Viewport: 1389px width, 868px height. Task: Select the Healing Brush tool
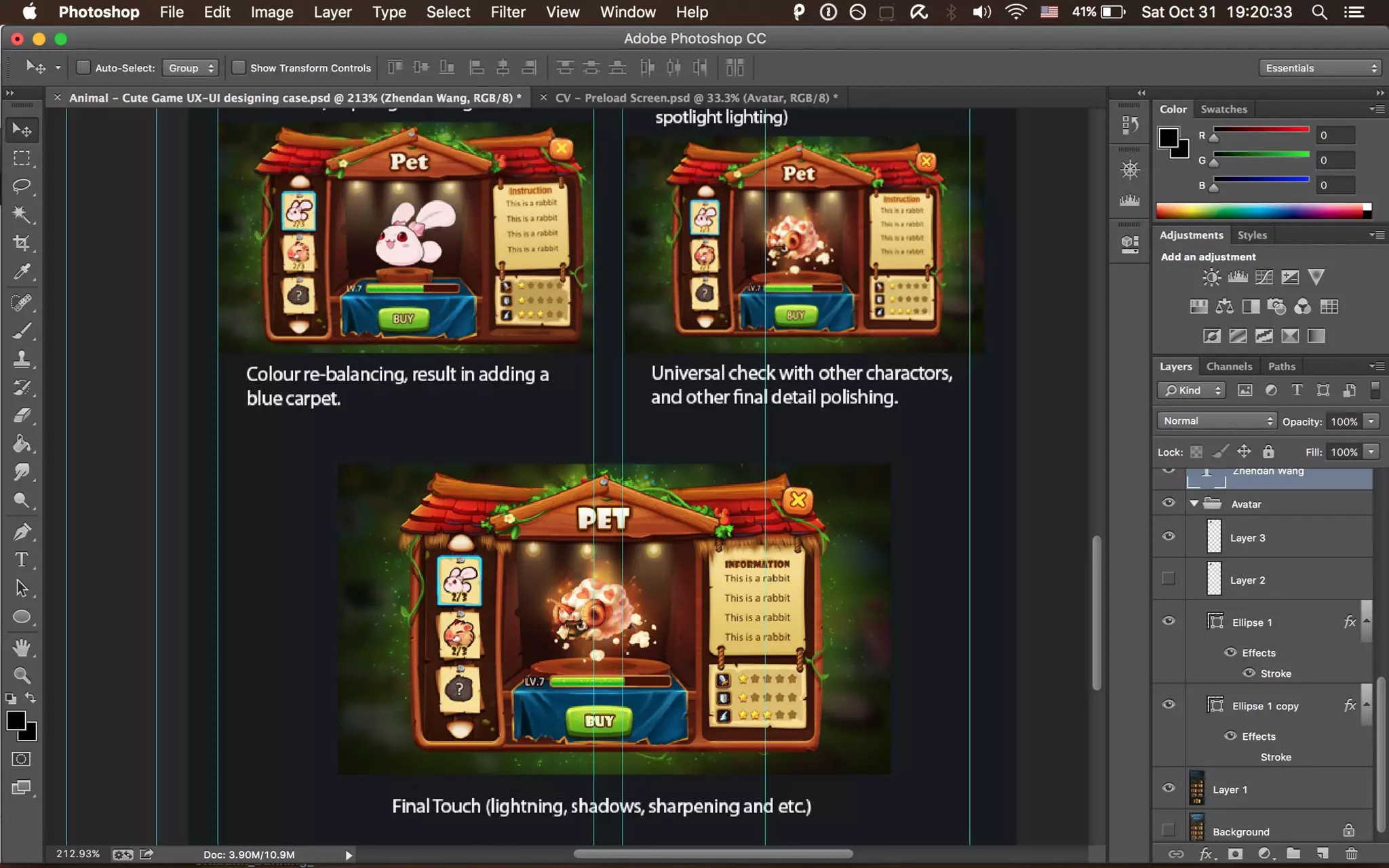[22, 302]
